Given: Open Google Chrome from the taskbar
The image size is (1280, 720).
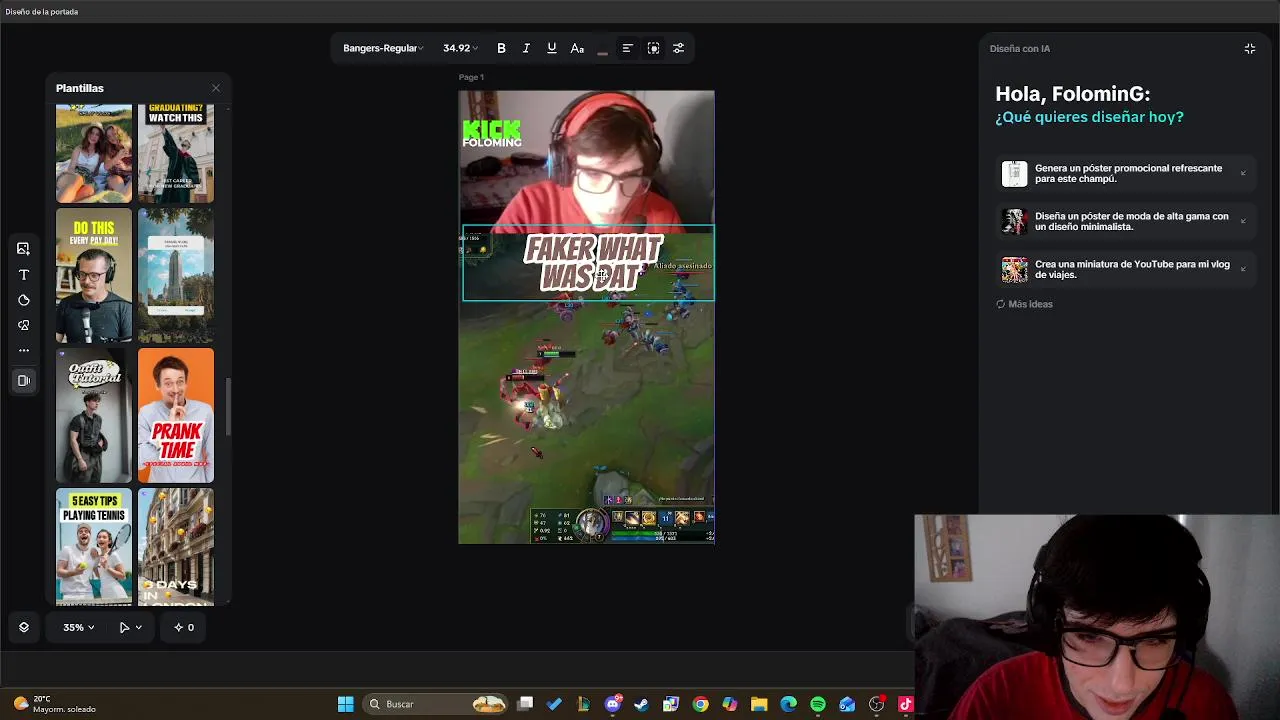Looking at the screenshot, I should [x=700, y=704].
